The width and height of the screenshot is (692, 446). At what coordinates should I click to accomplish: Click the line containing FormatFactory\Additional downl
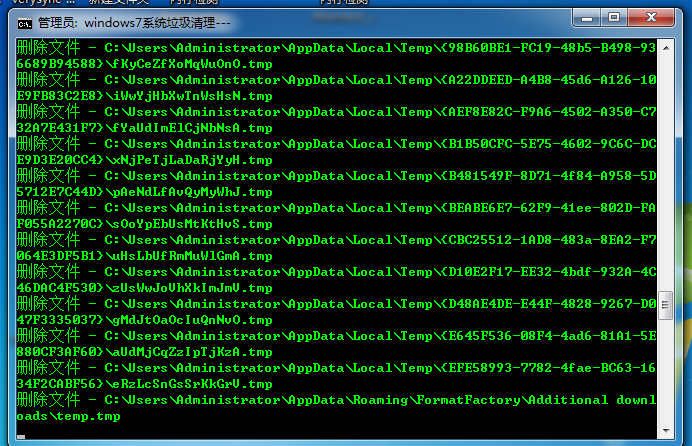(x=336, y=400)
